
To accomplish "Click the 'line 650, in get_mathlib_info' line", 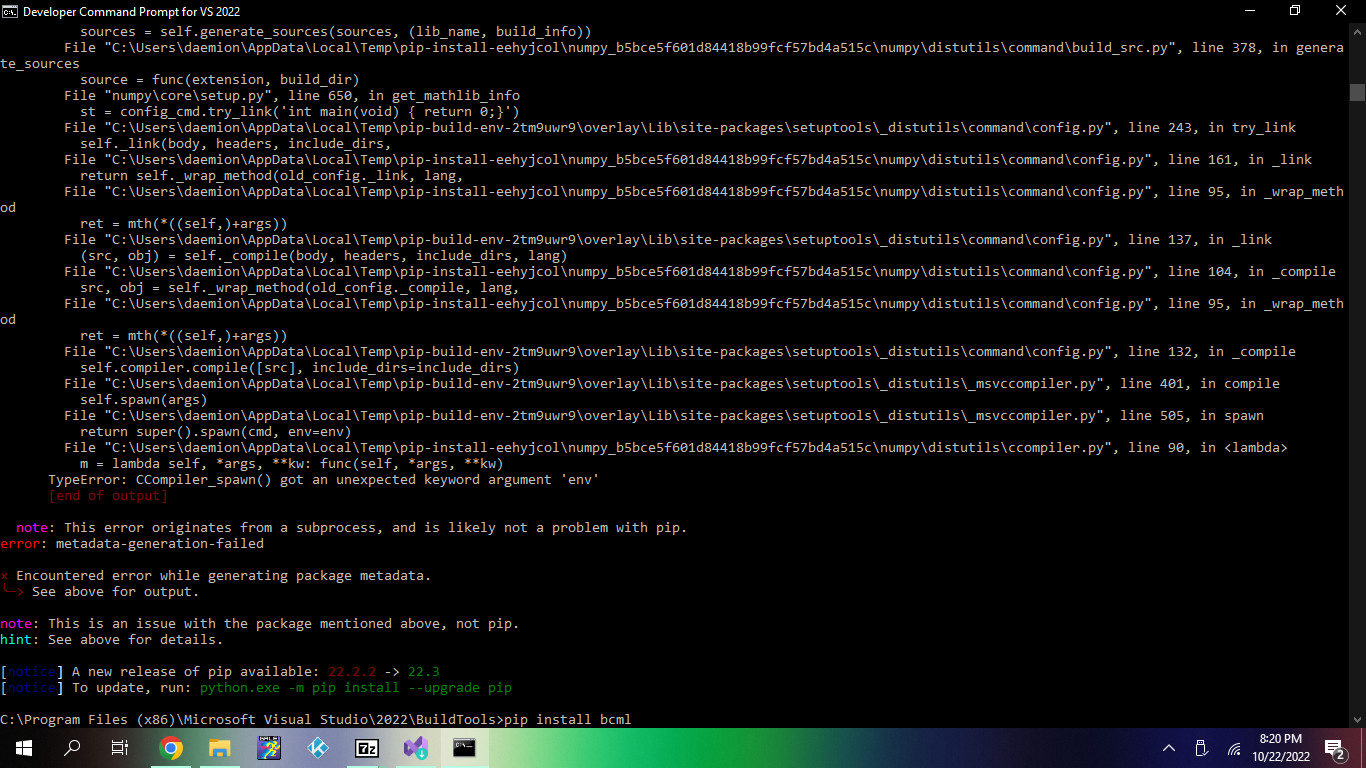I will click(292, 96).
